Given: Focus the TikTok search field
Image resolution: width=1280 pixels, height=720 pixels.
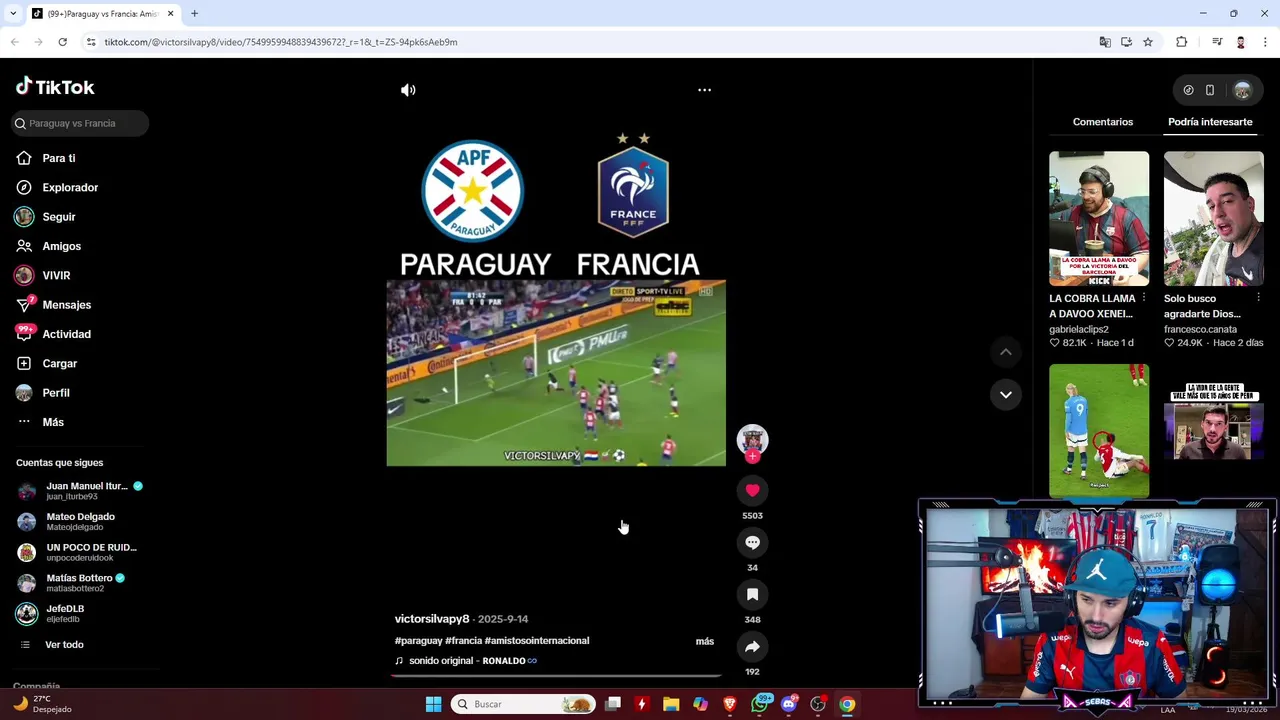Looking at the screenshot, I should tap(80, 123).
